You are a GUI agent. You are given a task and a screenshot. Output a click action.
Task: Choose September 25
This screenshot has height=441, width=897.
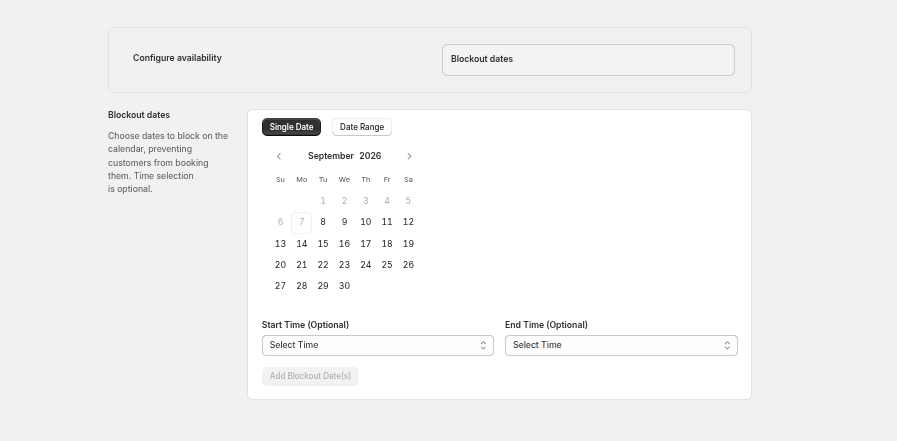(x=387, y=265)
